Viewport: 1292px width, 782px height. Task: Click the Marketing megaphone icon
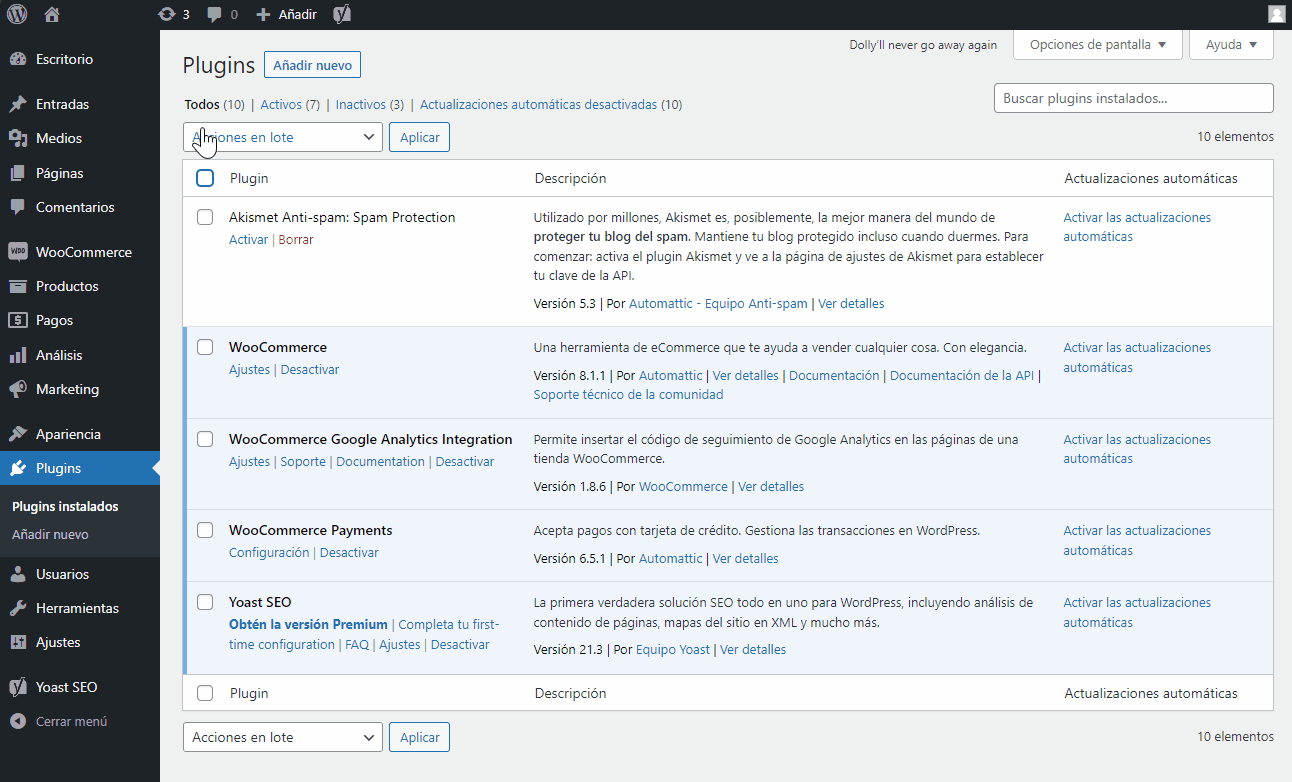tap(17, 389)
